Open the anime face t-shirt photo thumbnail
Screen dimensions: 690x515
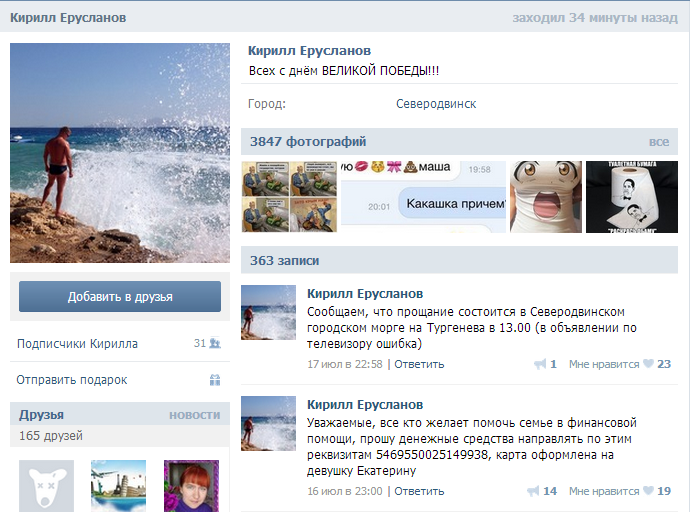546,197
